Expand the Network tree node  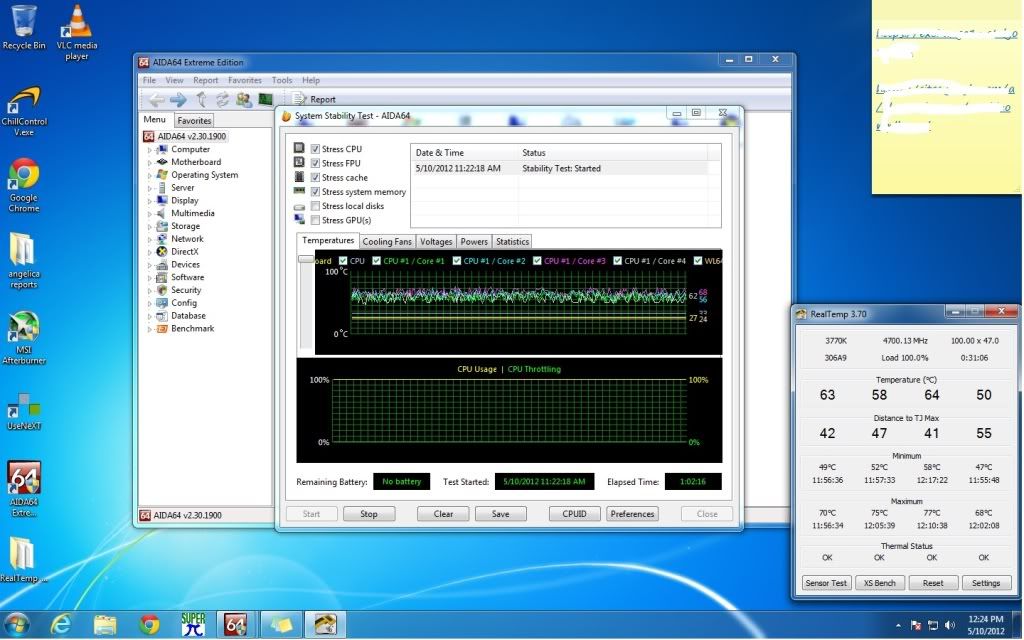click(150, 240)
